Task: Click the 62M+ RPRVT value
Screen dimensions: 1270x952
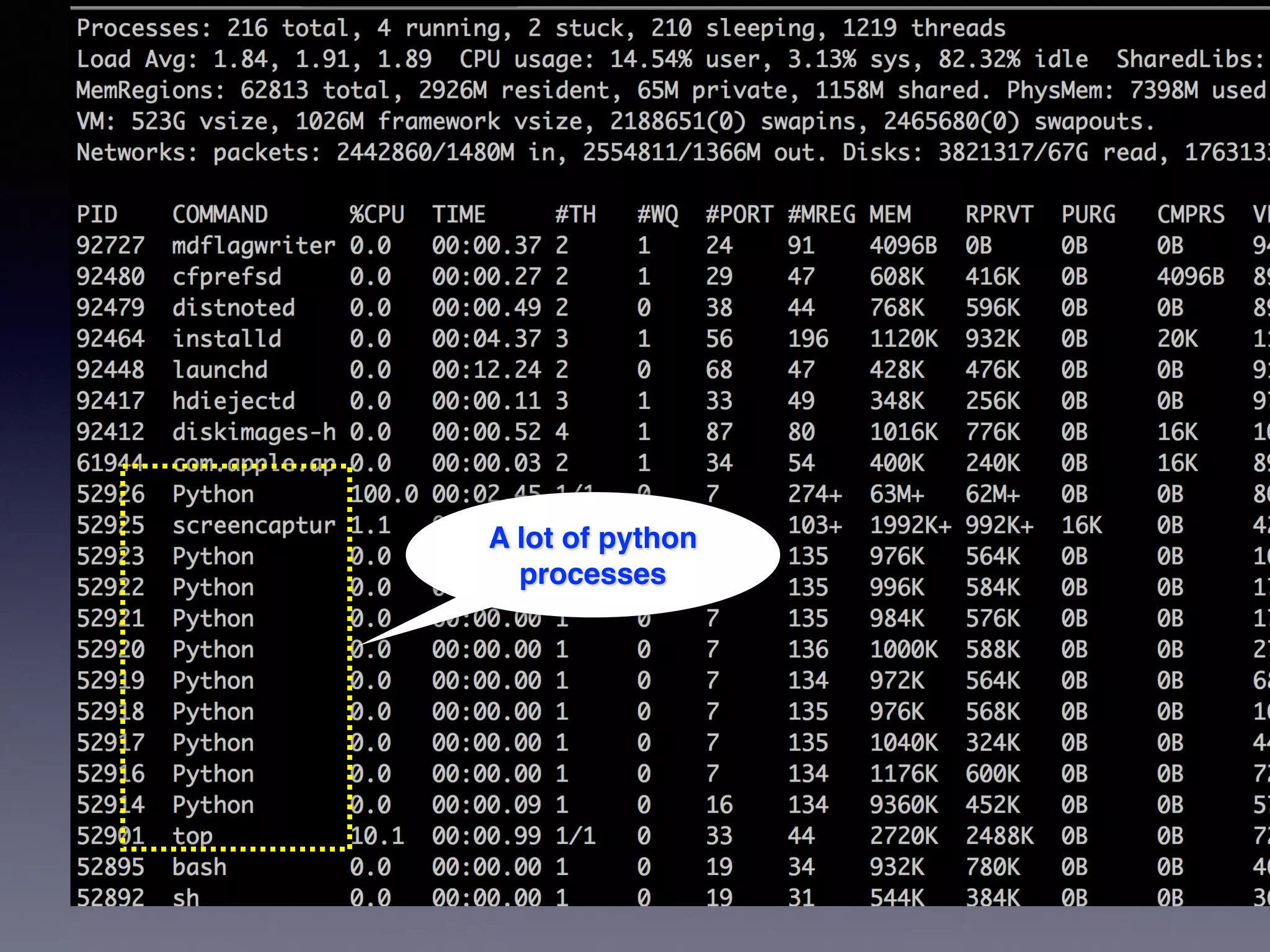Action: [x=993, y=495]
